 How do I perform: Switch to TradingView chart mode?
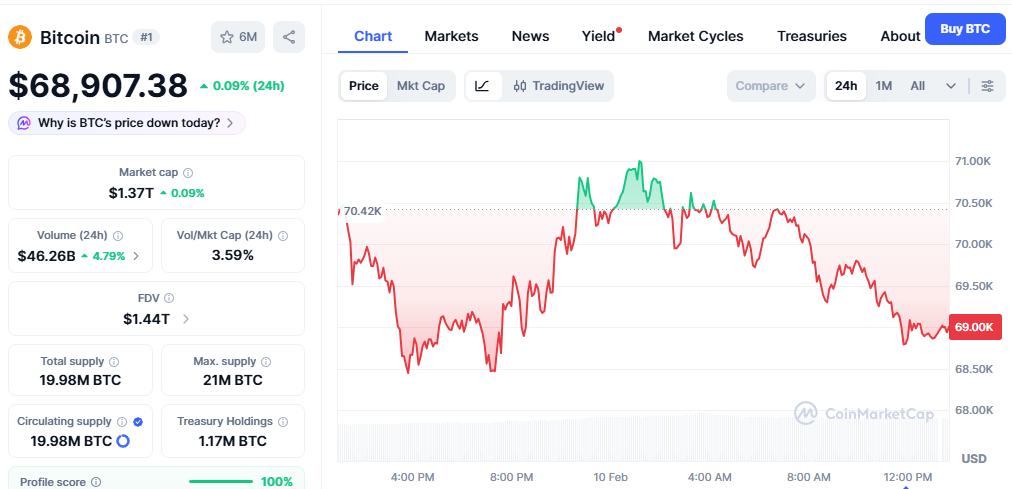pos(559,86)
